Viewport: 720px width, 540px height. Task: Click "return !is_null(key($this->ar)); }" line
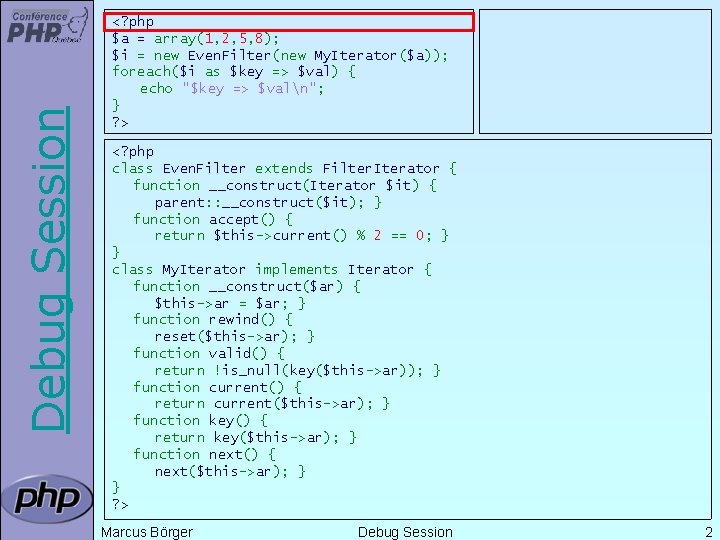pos(298,371)
